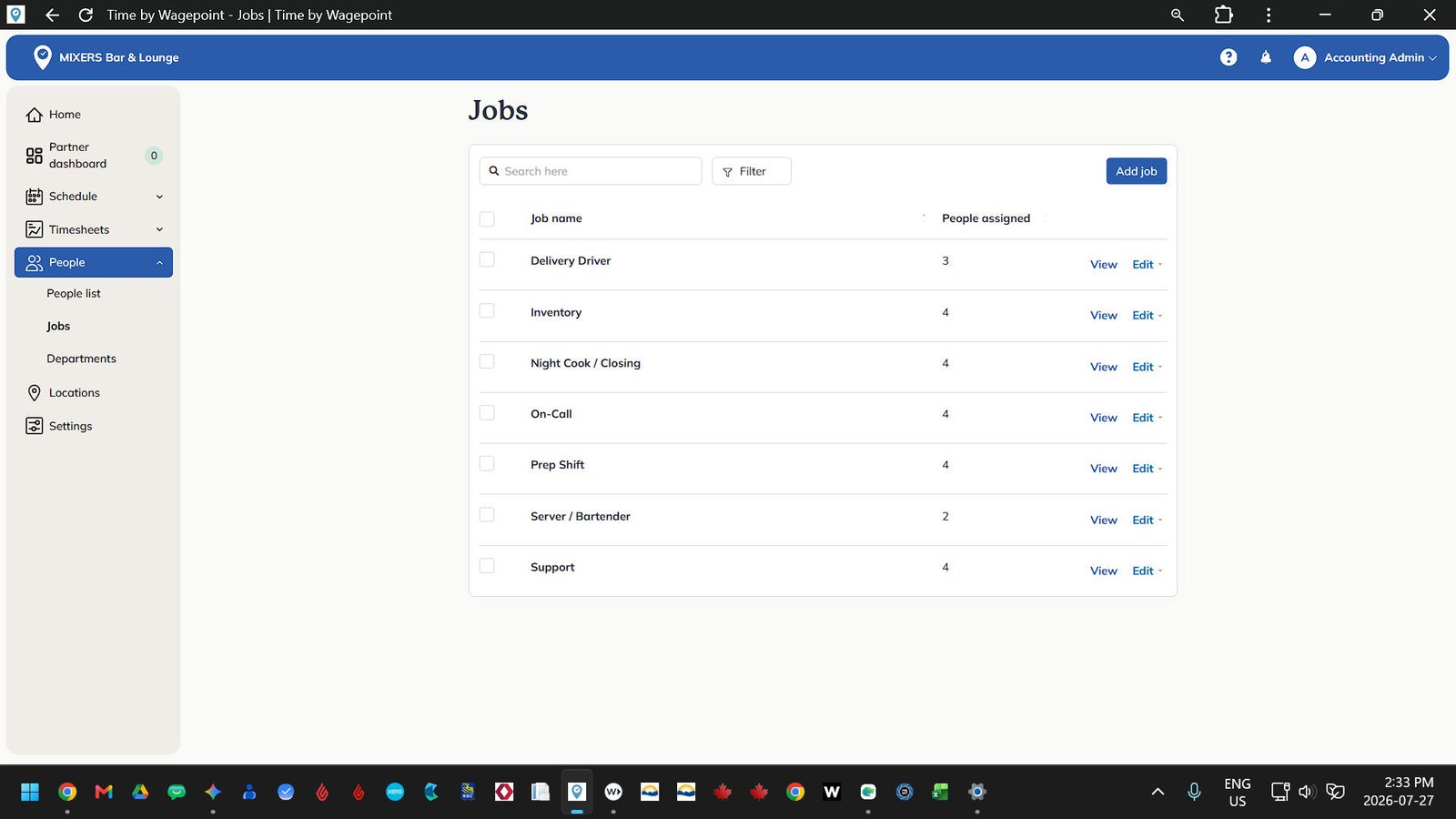The width and height of the screenshot is (1456, 819).
Task: Open the browser three-dot menu
Action: pyautogui.click(x=1269, y=15)
